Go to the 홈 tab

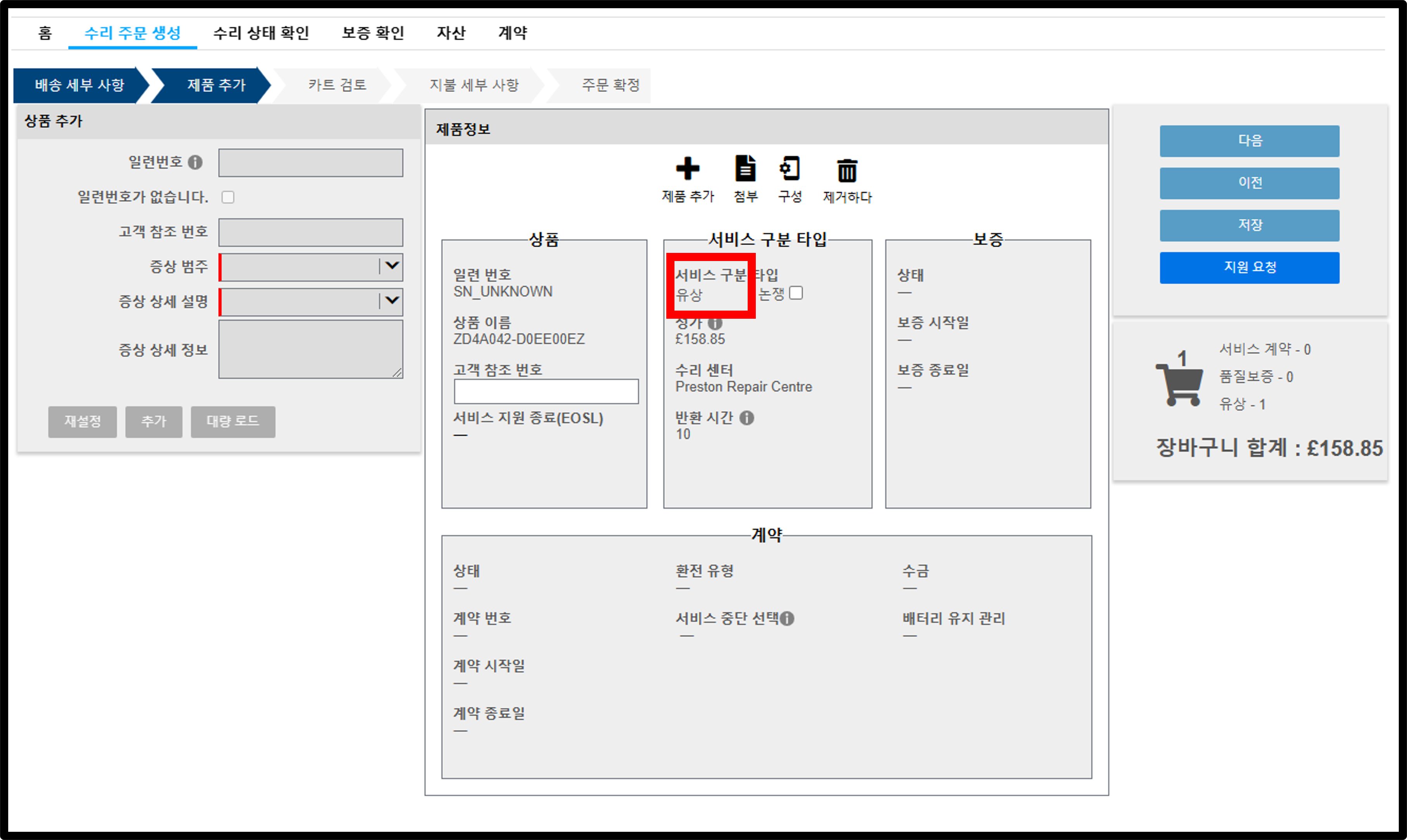[45, 33]
